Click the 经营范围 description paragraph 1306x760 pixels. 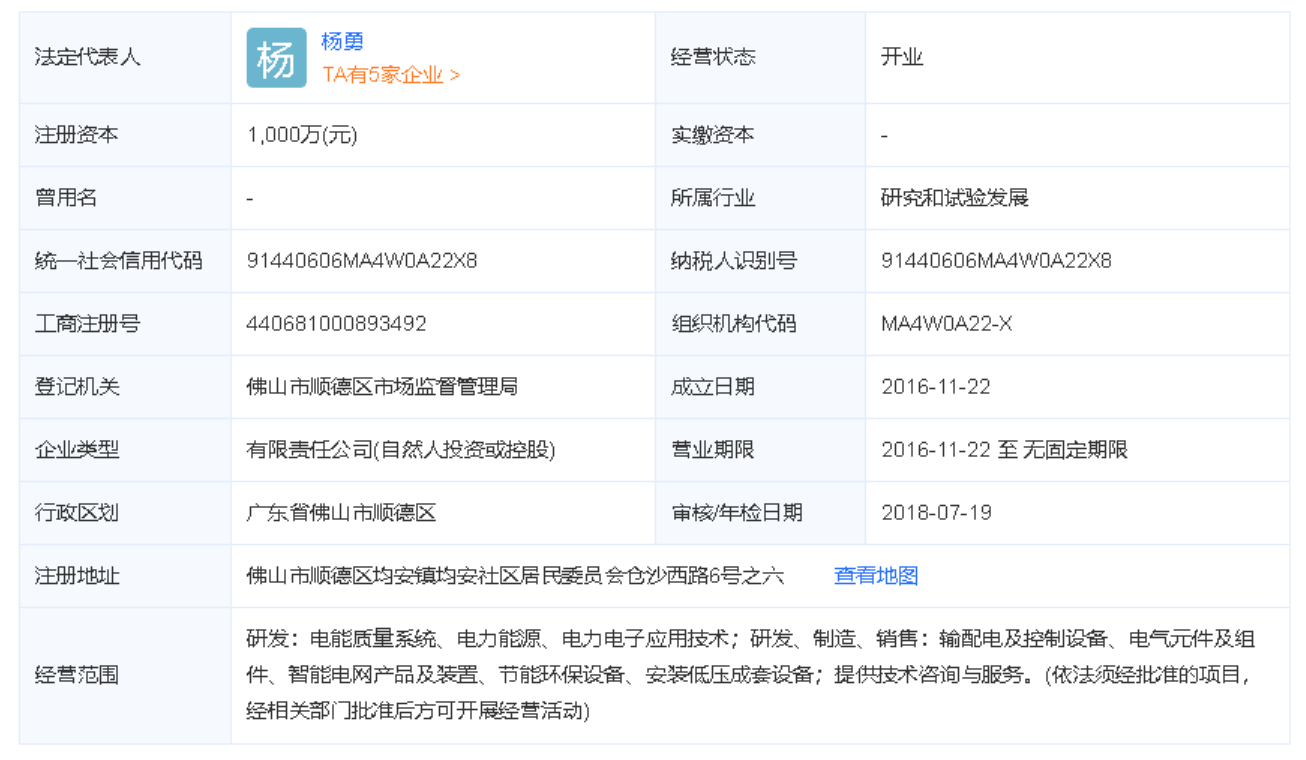pos(750,675)
